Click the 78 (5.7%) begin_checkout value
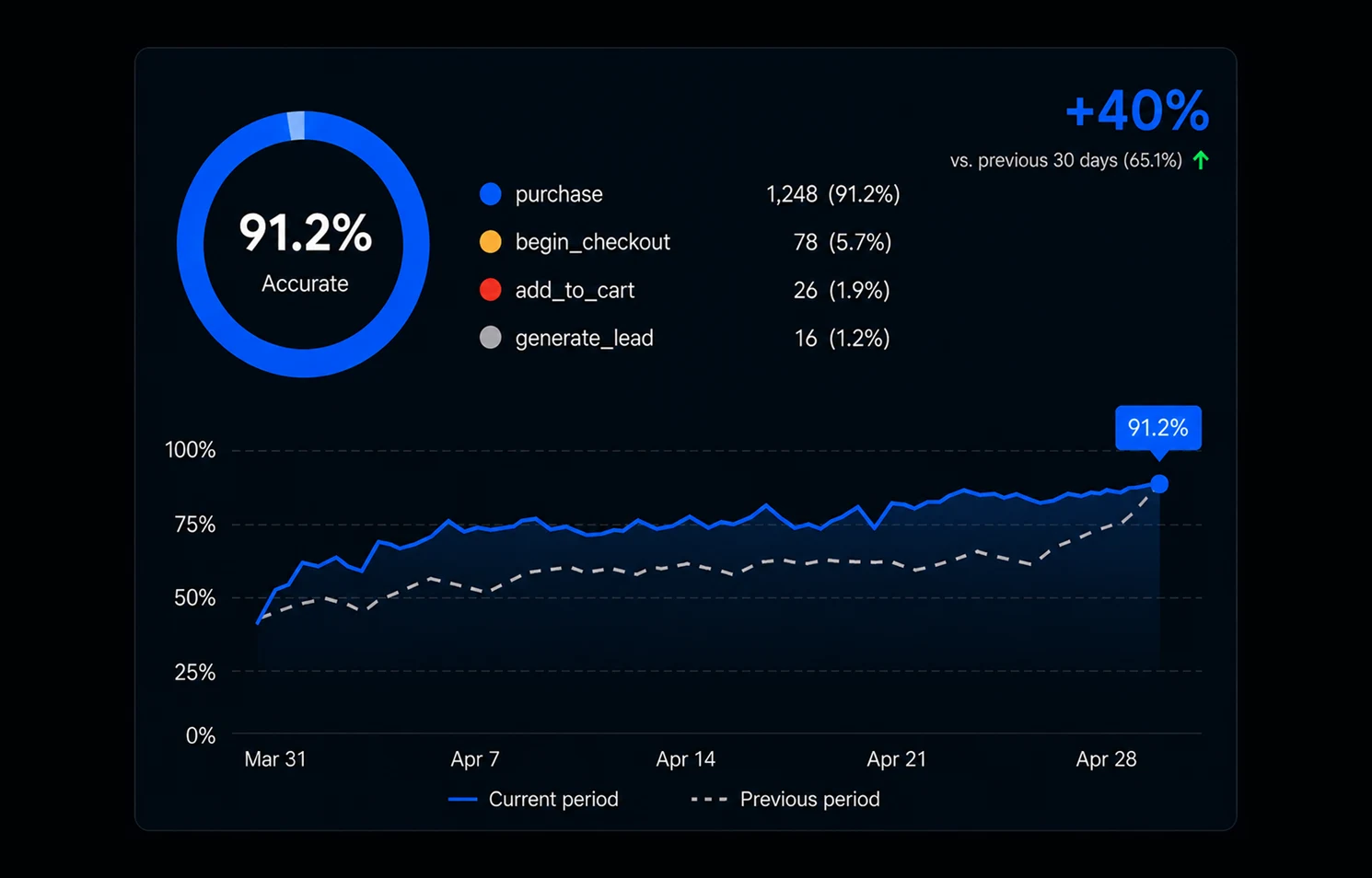This screenshot has width=1372, height=878. 843,242
